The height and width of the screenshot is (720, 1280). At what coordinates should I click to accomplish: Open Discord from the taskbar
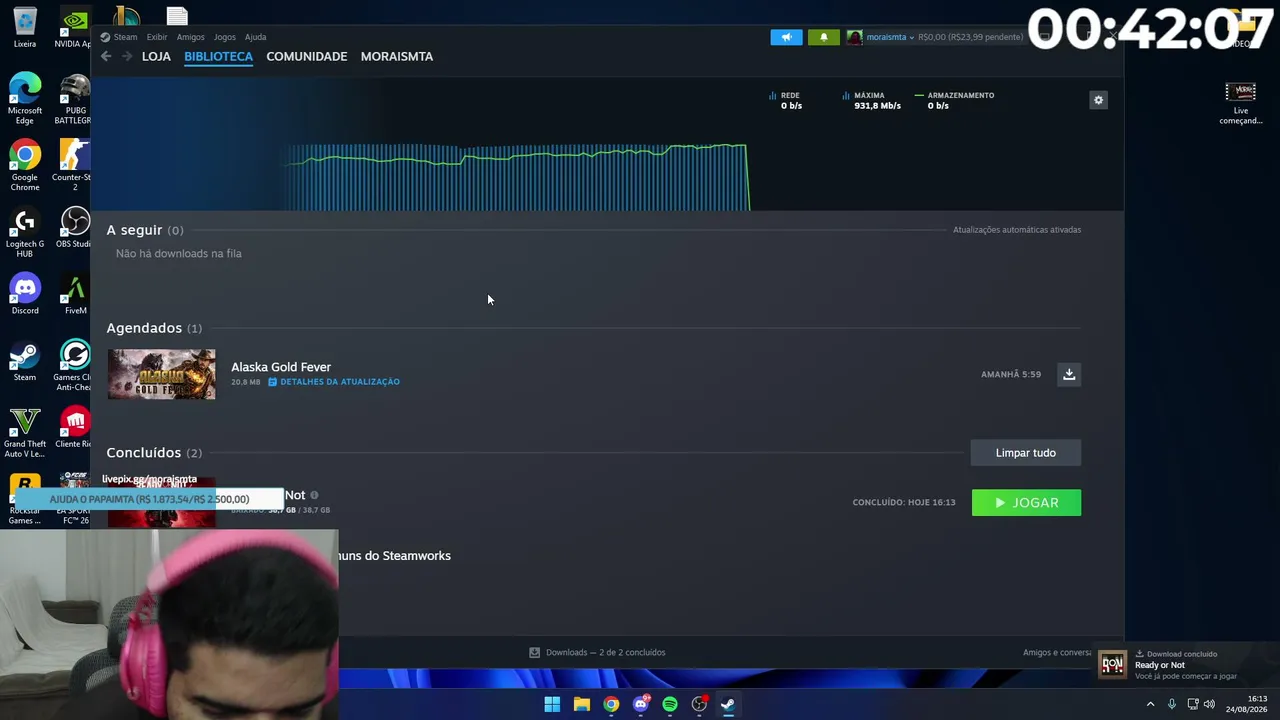click(x=641, y=704)
